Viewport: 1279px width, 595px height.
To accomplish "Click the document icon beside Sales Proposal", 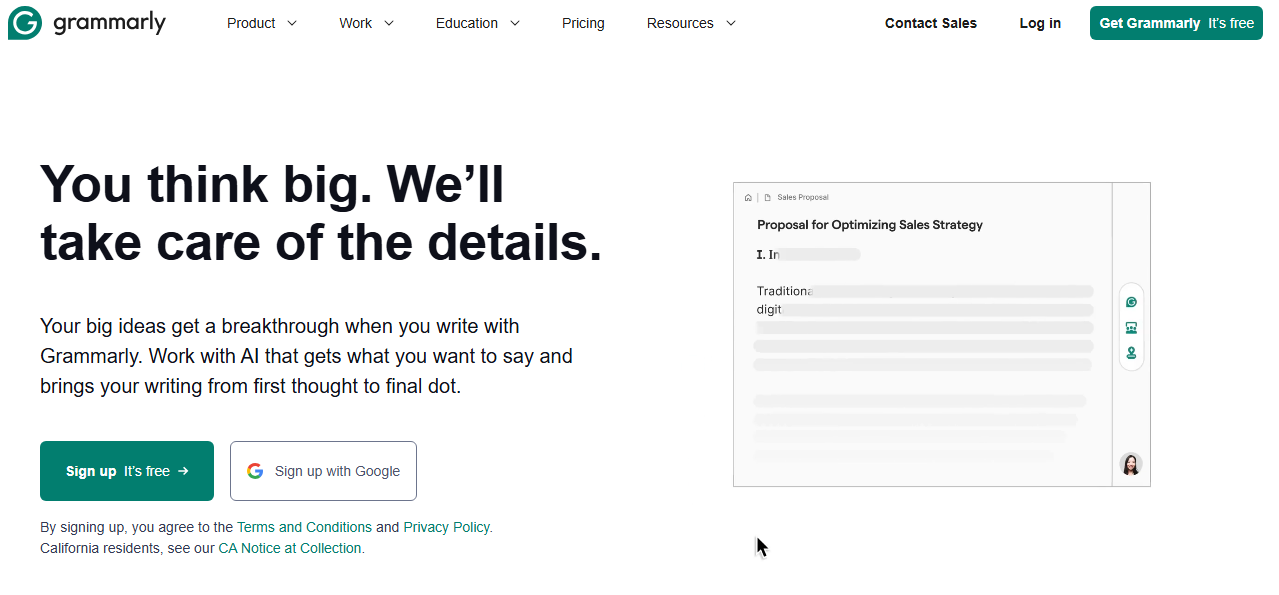I will [768, 198].
